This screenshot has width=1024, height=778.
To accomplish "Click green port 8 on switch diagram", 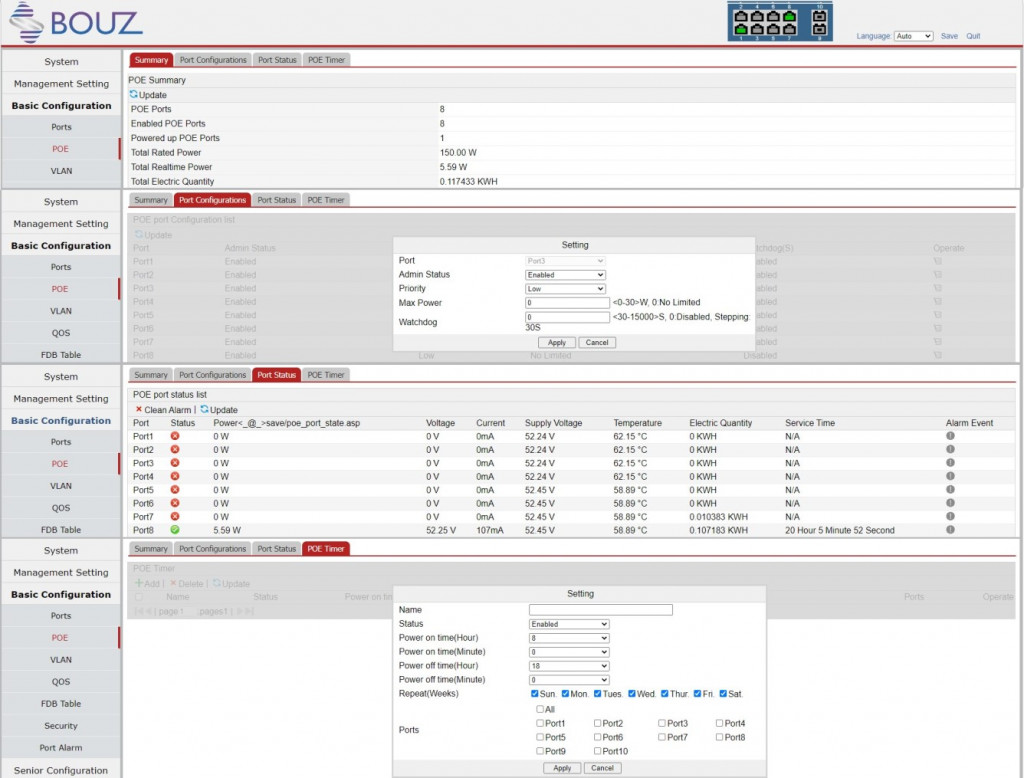I will (789, 16).
